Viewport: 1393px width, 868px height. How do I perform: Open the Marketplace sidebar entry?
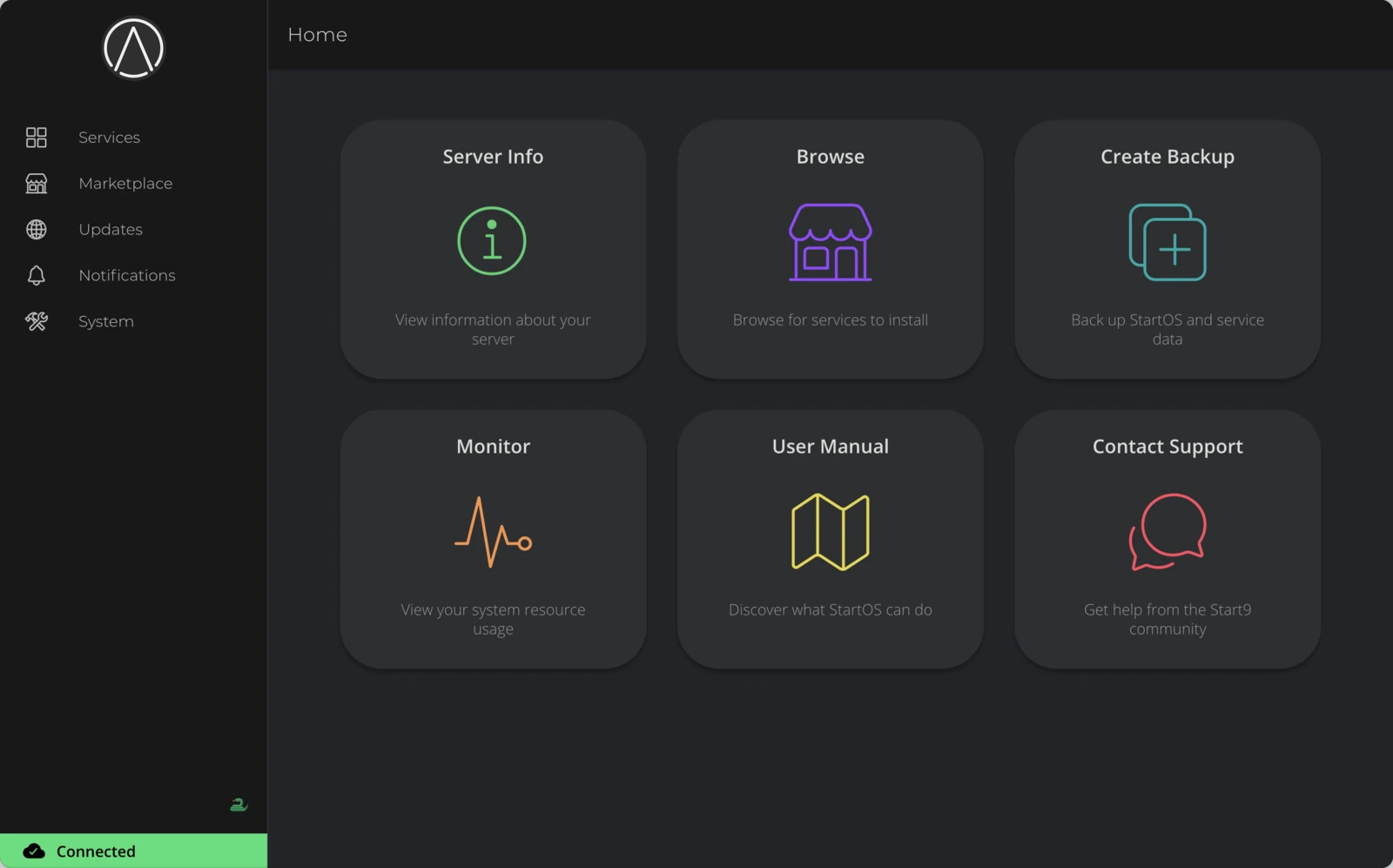click(124, 183)
